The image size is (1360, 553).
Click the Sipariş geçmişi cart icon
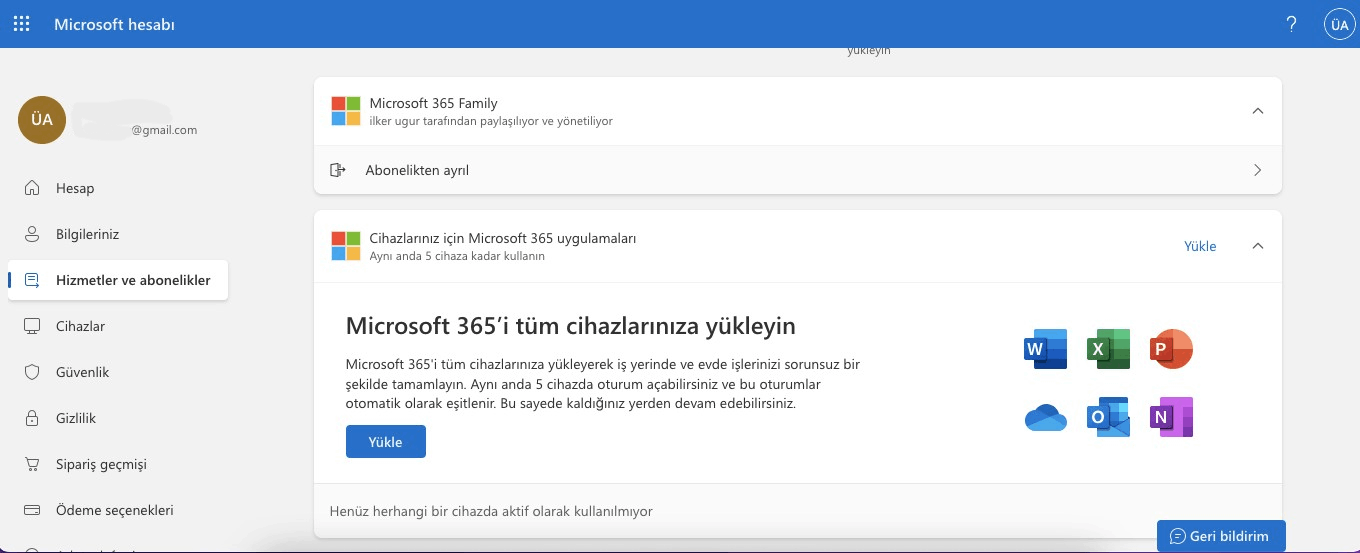pos(32,464)
